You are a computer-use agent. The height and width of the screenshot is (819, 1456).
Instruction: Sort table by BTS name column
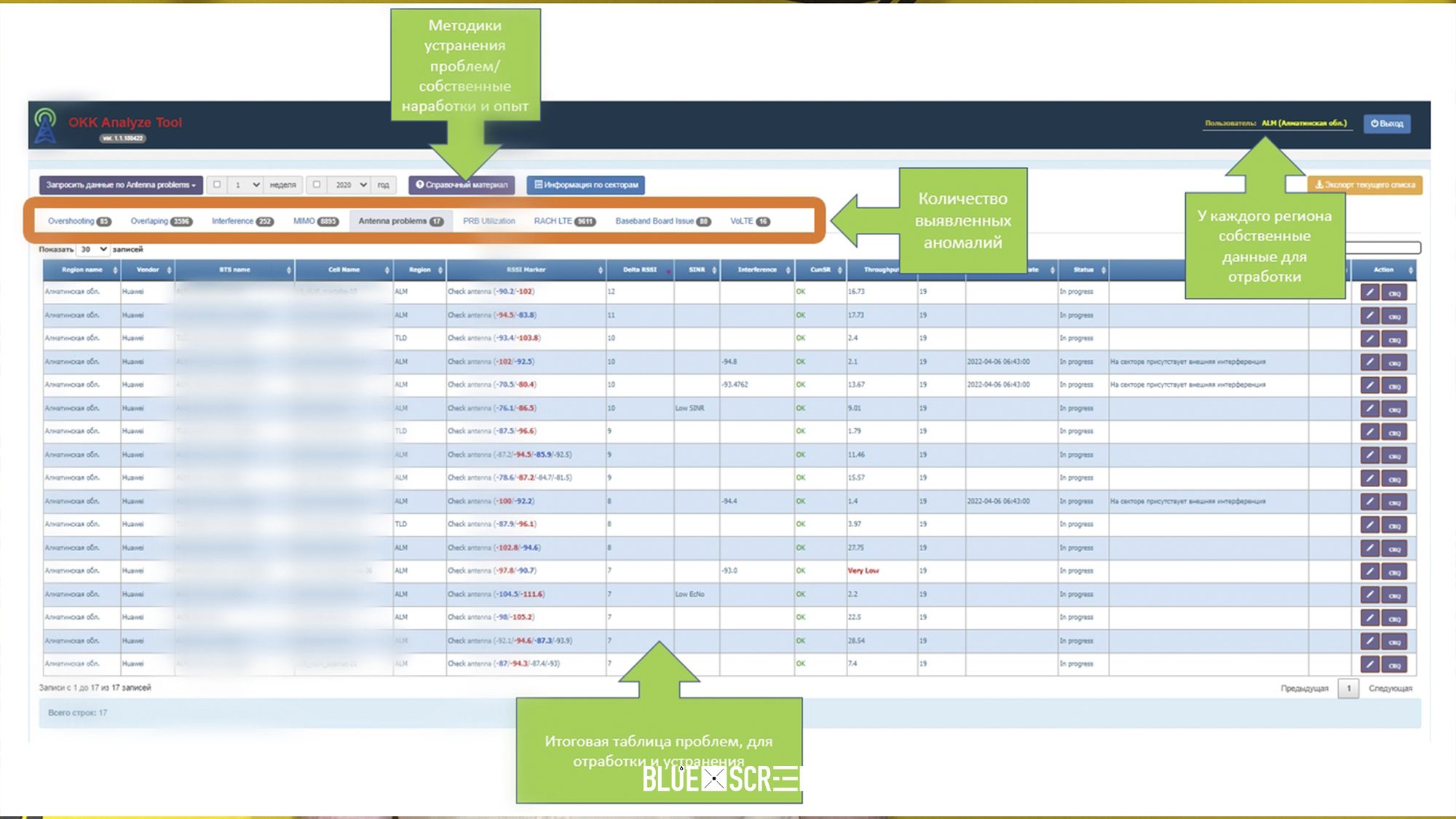coord(234,270)
